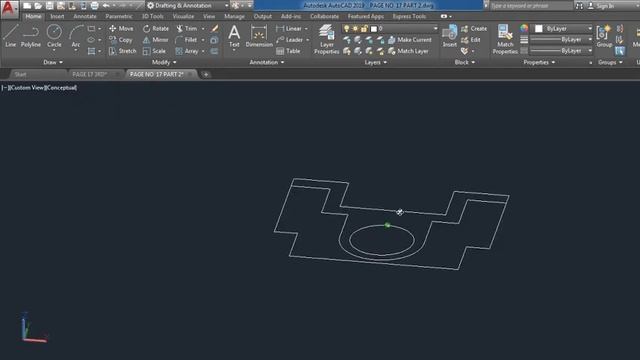This screenshot has width=640, height=360.
Task: Select the Line tool
Action: [11, 36]
